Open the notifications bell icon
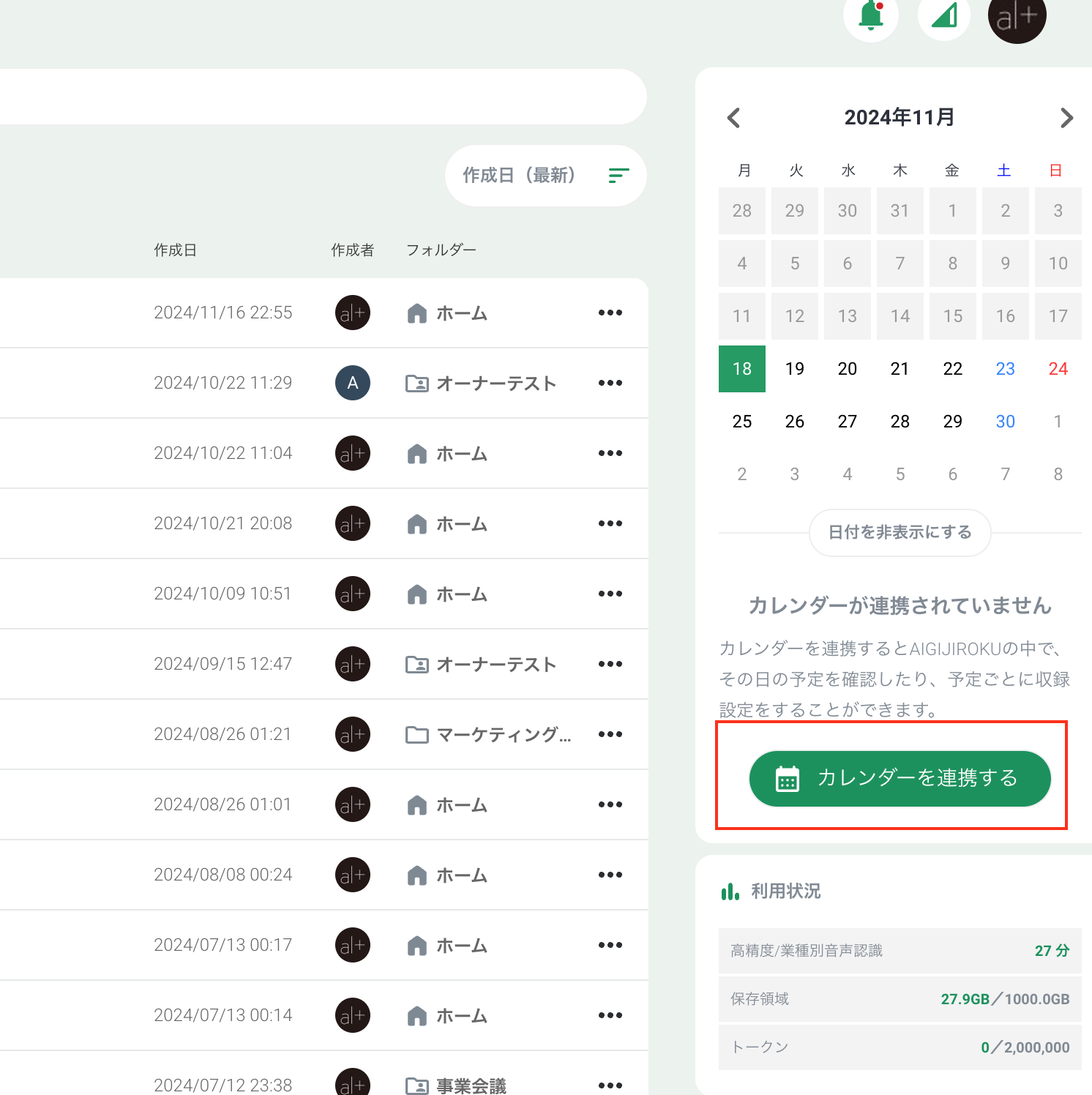The image size is (1092, 1095). [x=871, y=15]
